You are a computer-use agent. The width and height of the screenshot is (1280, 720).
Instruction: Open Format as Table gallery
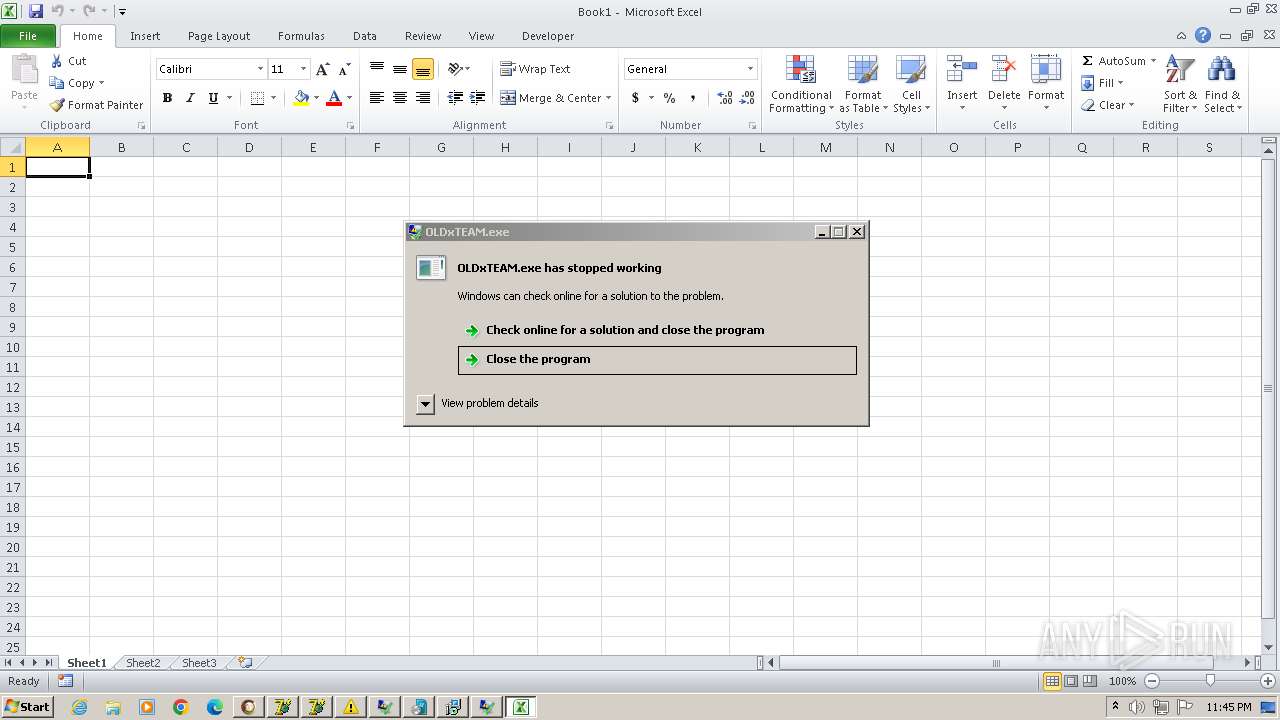click(863, 84)
